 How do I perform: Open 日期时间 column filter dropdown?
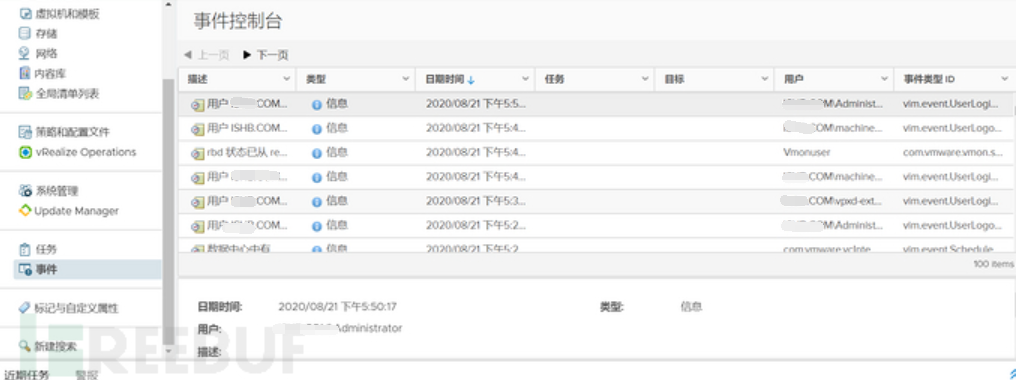coord(525,79)
